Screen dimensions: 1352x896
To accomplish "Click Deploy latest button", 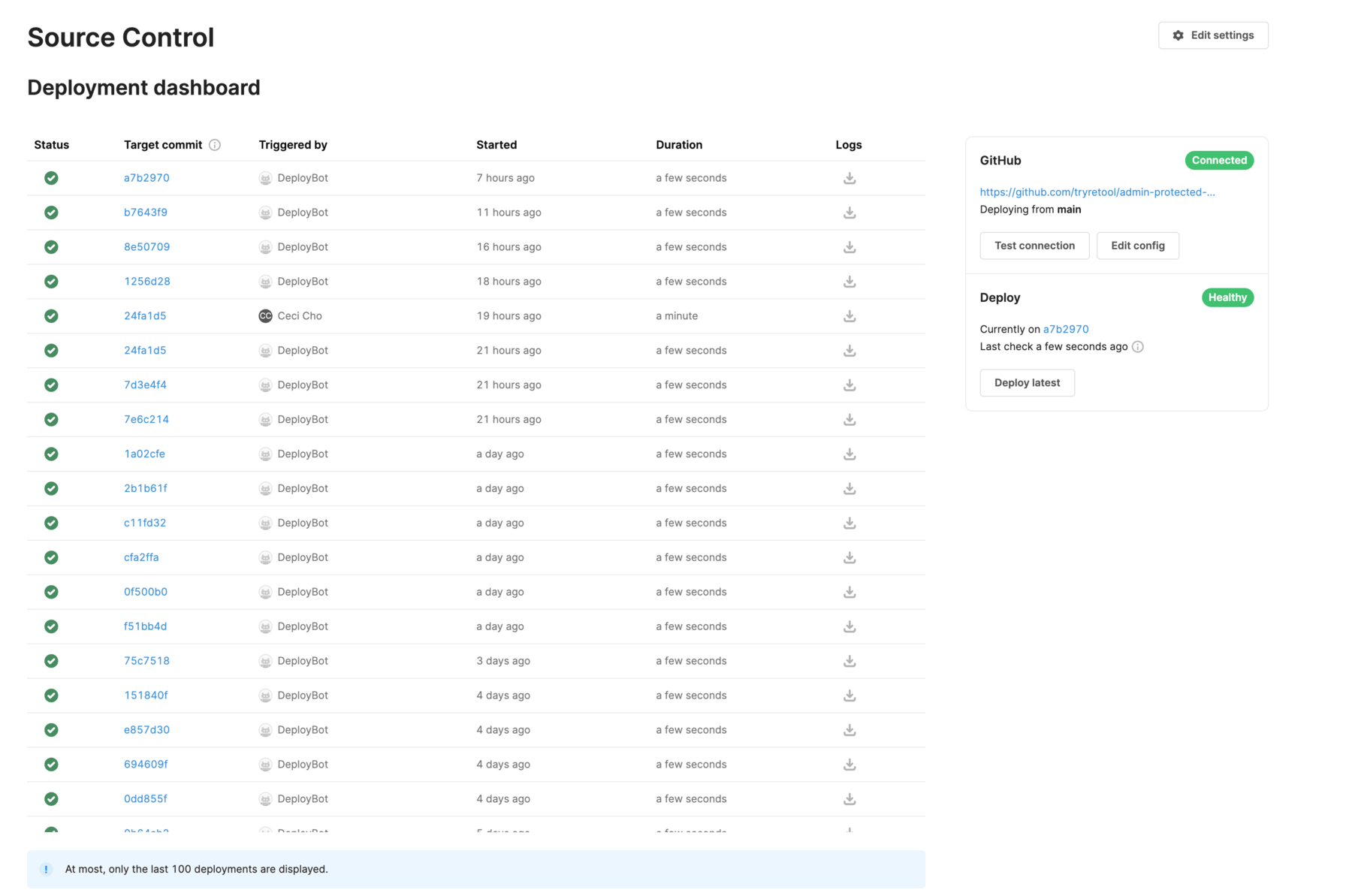I will (x=1027, y=383).
